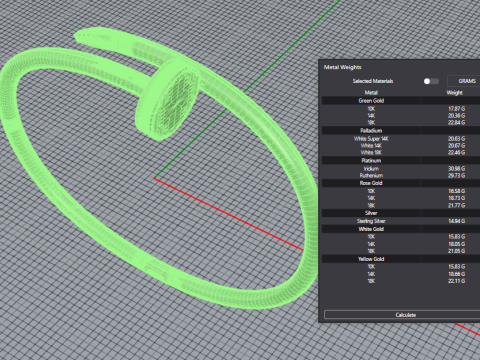Click the Weight column header
Viewport: 480px width, 360px height.
pyautogui.click(x=454, y=92)
